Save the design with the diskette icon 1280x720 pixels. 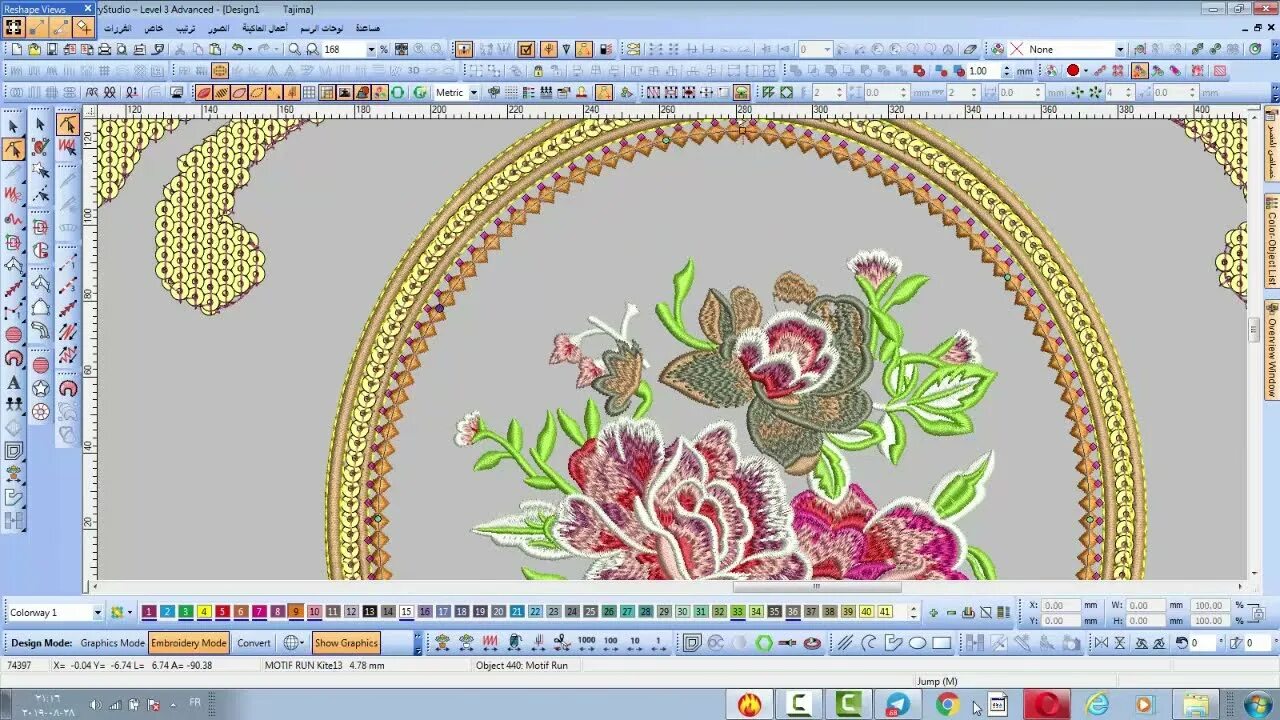(53, 49)
